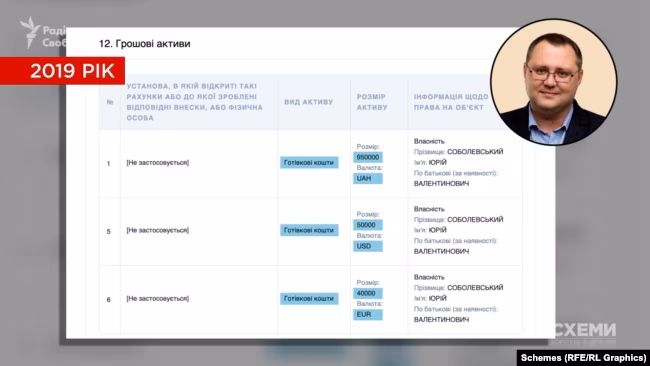Click 'Валюта:' label in row 5

[370, 236]
